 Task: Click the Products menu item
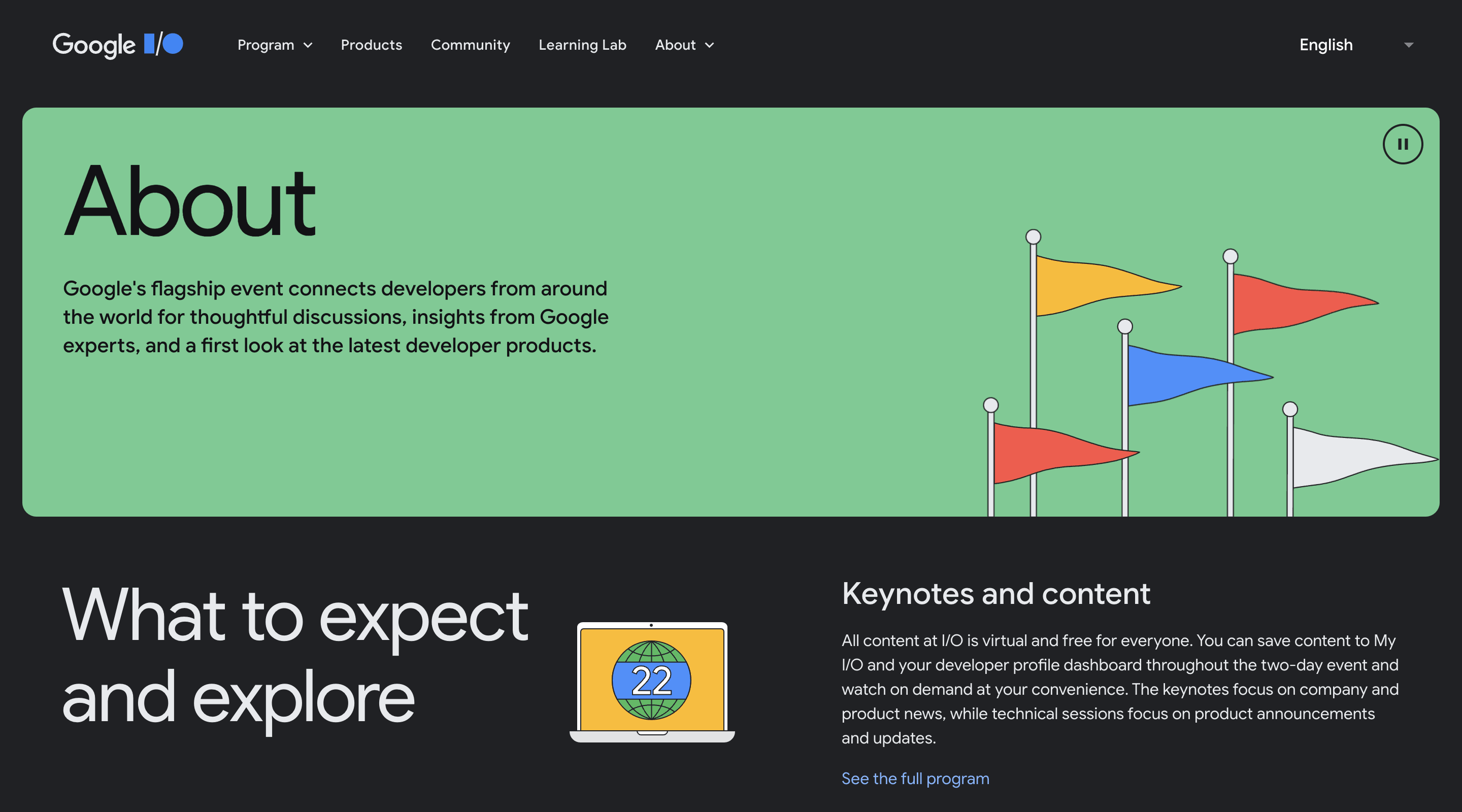[x=371, y=44]
